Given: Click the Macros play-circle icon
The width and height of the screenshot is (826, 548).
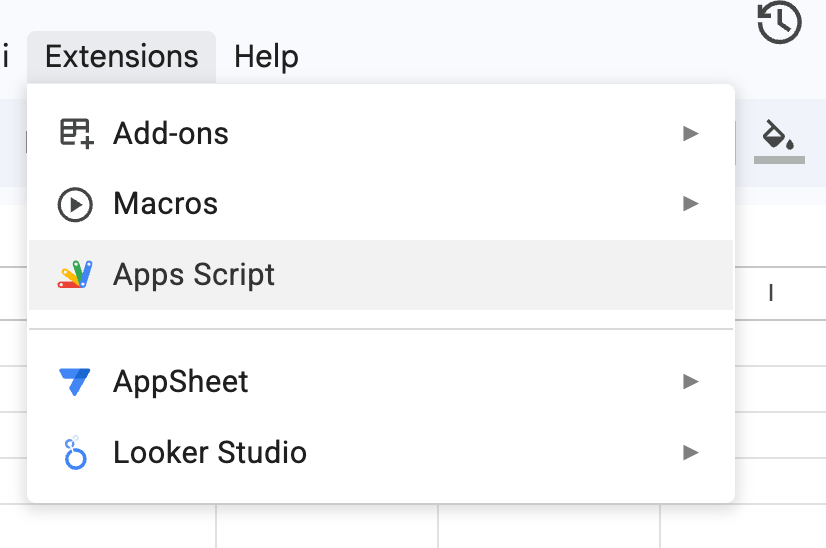Looking at the screenshot, I should tap(75, 204).
